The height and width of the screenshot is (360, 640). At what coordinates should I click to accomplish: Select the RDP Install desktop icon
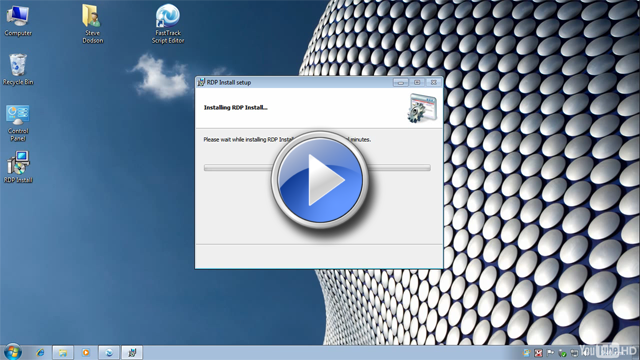pyautogui.click(x=18, y=167)
